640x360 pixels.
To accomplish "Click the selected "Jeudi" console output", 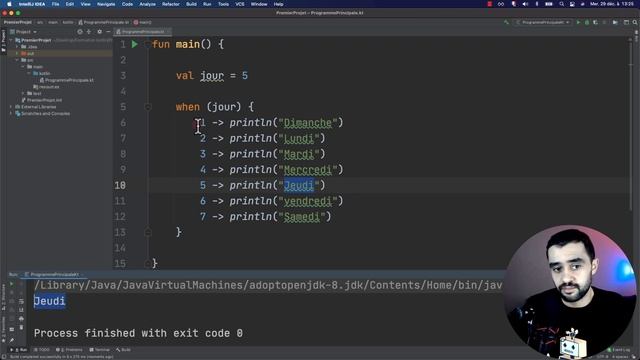I will [49, 301].
